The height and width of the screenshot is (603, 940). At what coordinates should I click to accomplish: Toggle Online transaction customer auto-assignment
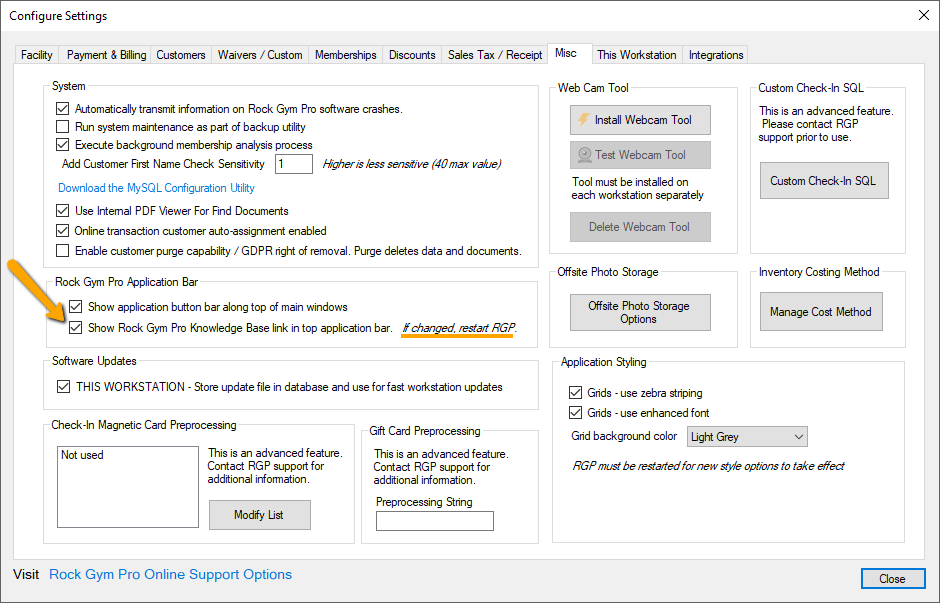click(62, 231)
